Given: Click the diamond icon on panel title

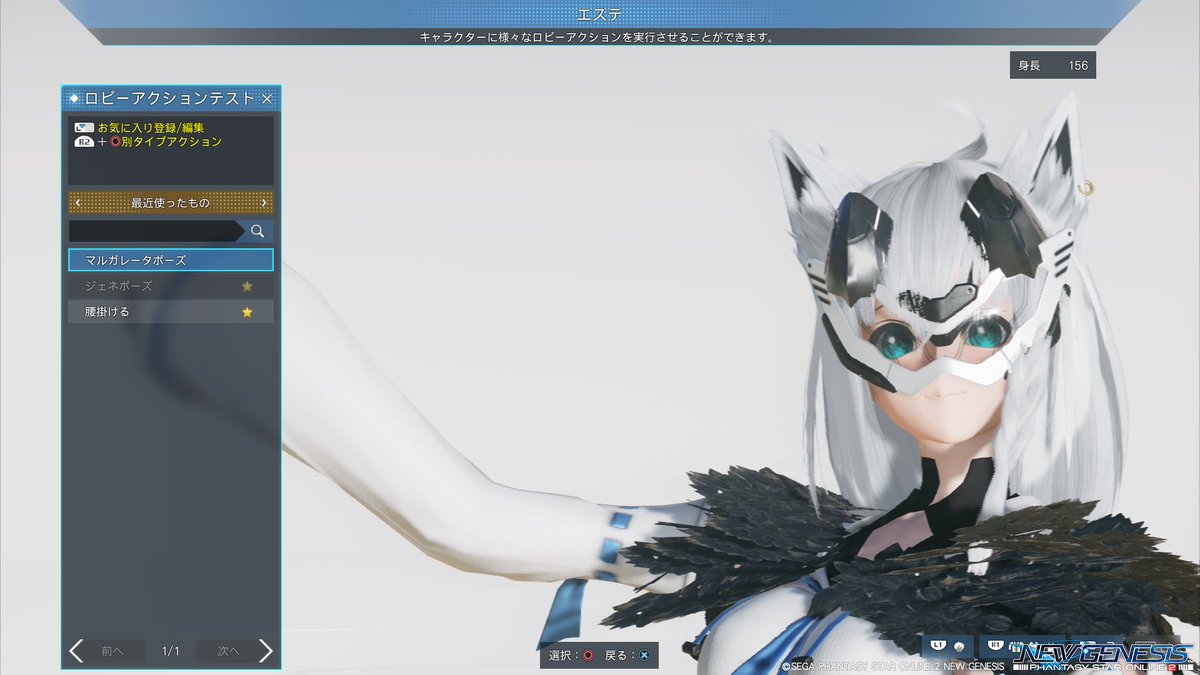Looking at the screenshot, I should [x=75, y=99].
